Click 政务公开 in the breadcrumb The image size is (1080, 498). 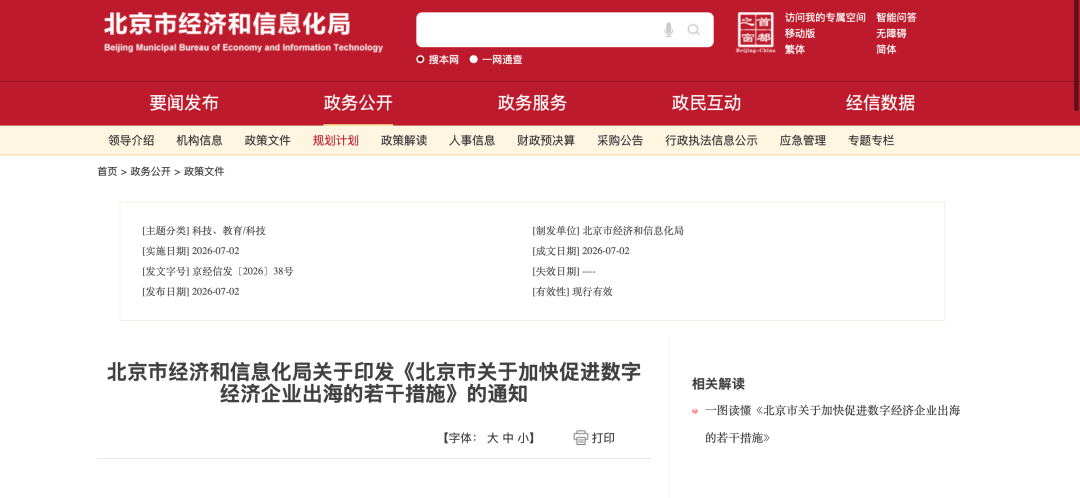[x=150, y=172]
